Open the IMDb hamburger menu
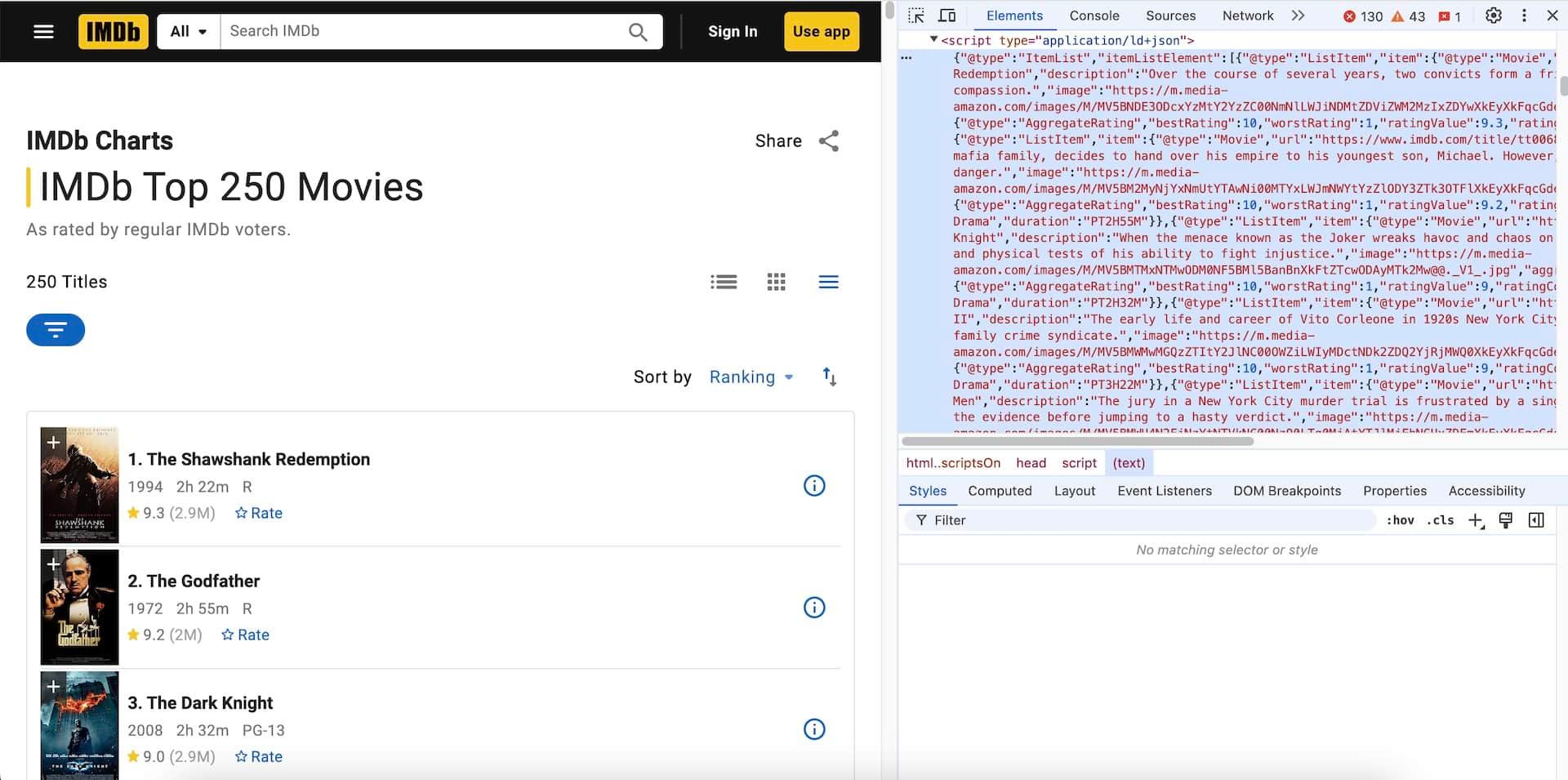The height and width of the screenshot is (780, 1568). tap(43, 31)
